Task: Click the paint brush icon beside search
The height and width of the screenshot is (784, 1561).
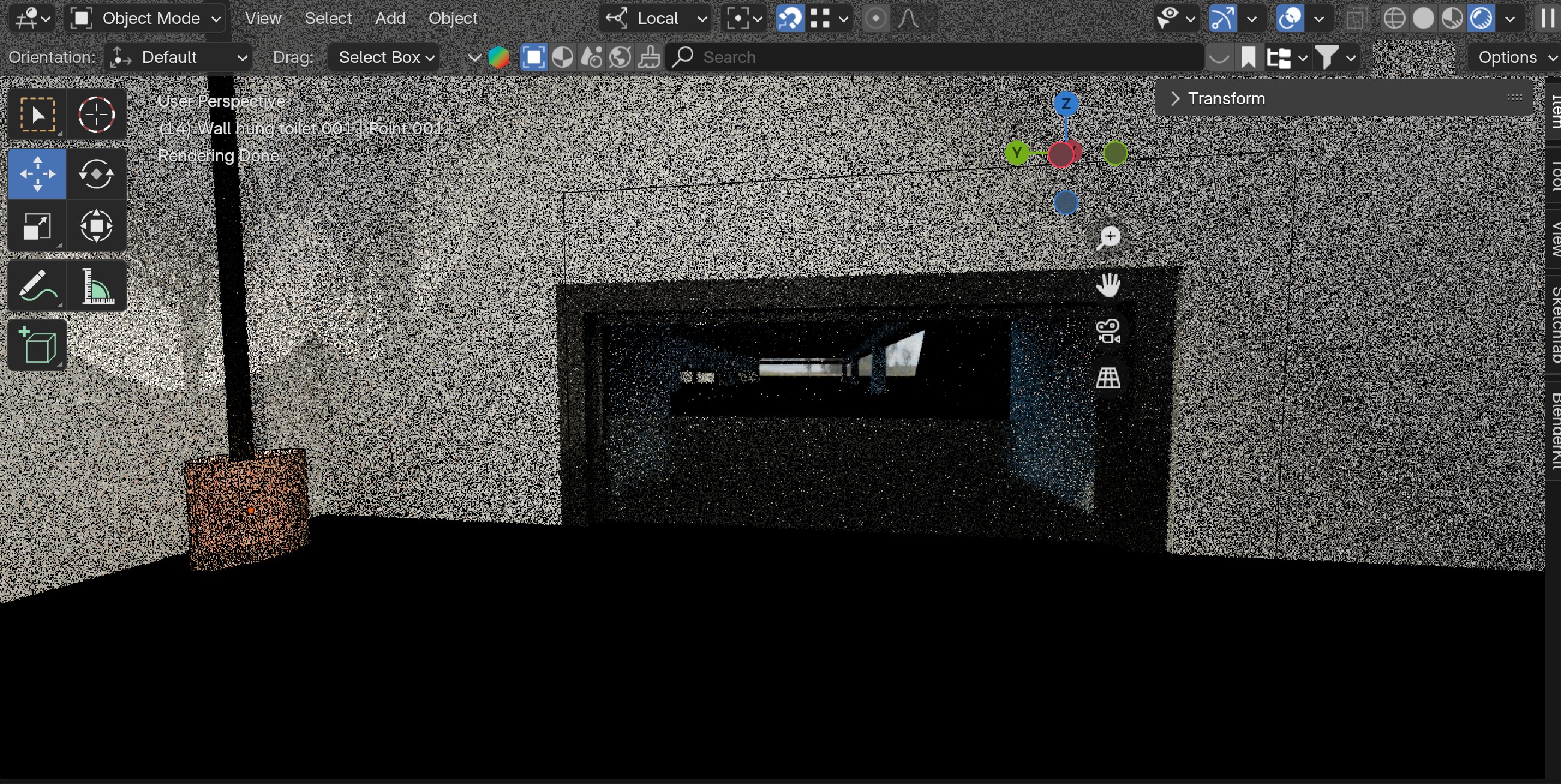Action: [x=649, y=58]
